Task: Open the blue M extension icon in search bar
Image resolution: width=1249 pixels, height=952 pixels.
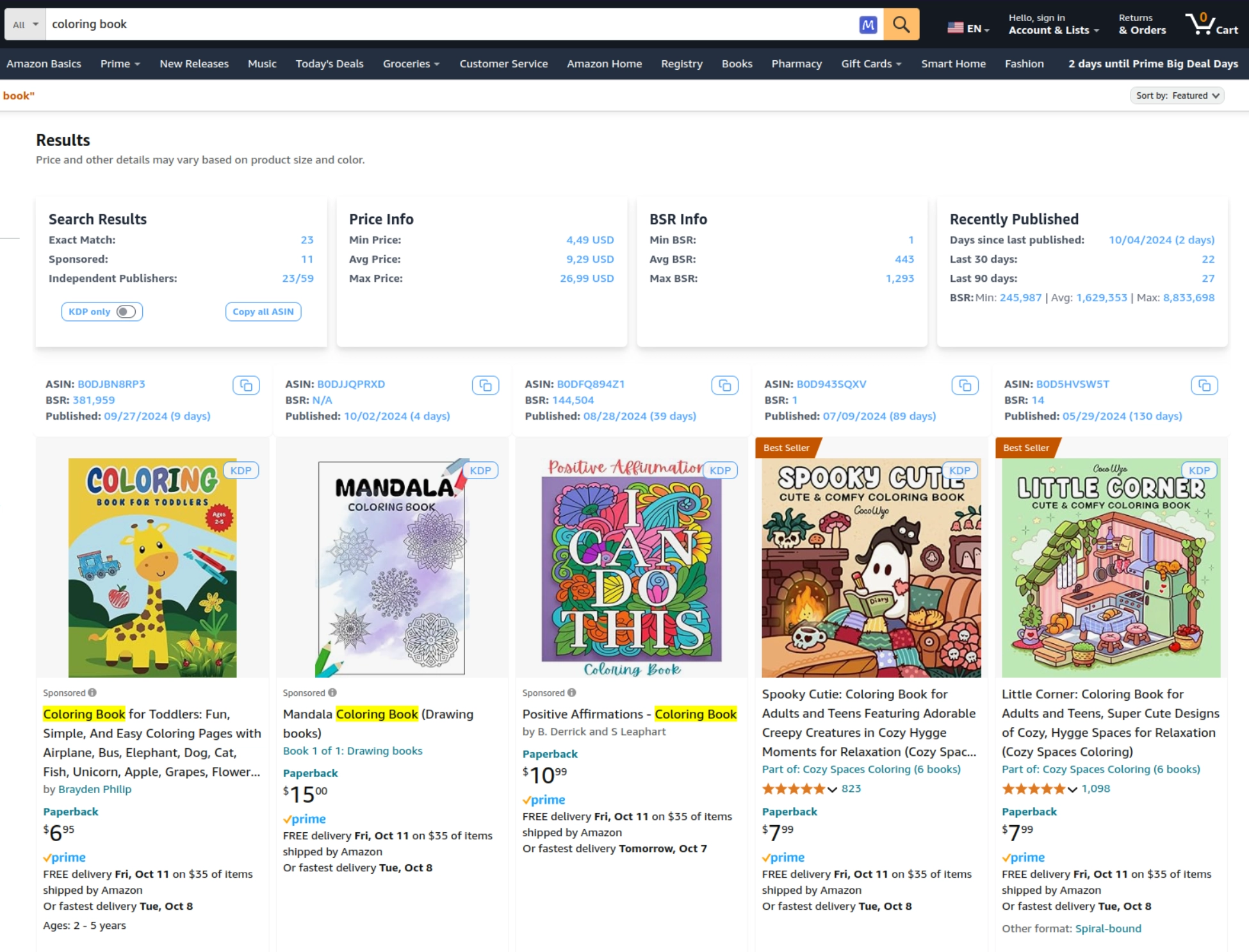Action: pos(868,24)
